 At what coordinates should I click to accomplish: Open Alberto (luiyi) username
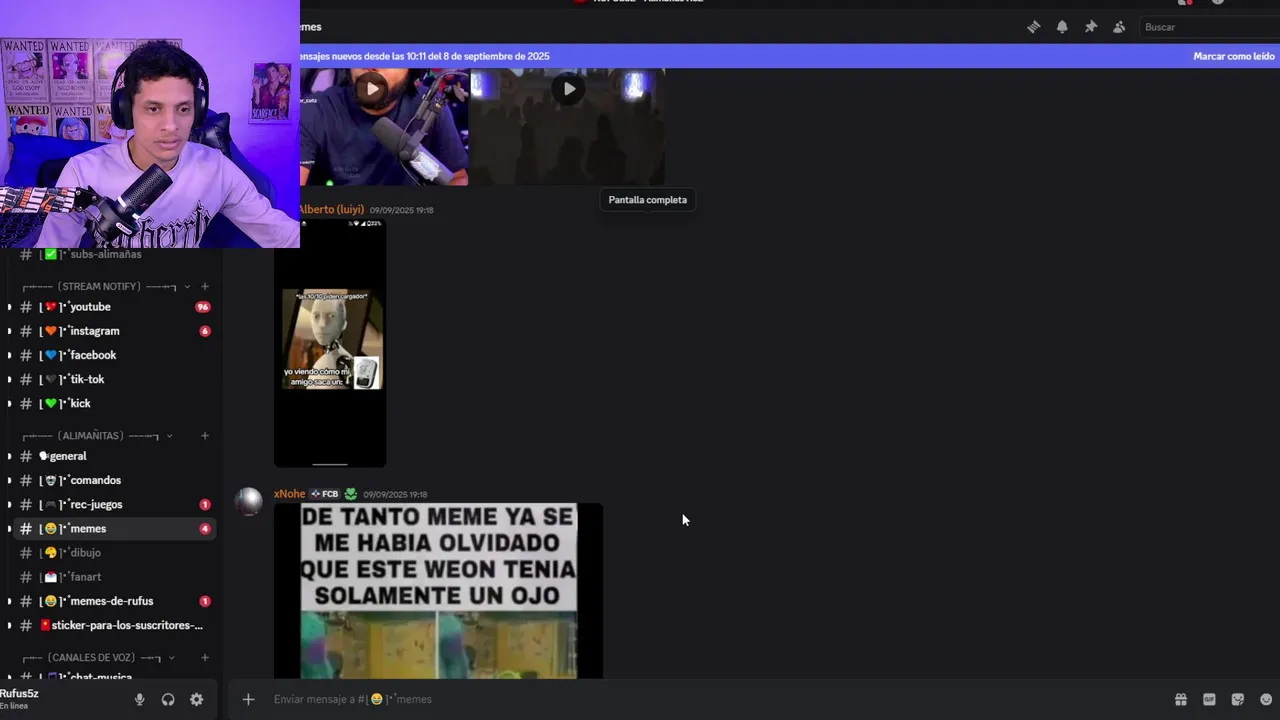click(x=331, y=210)
